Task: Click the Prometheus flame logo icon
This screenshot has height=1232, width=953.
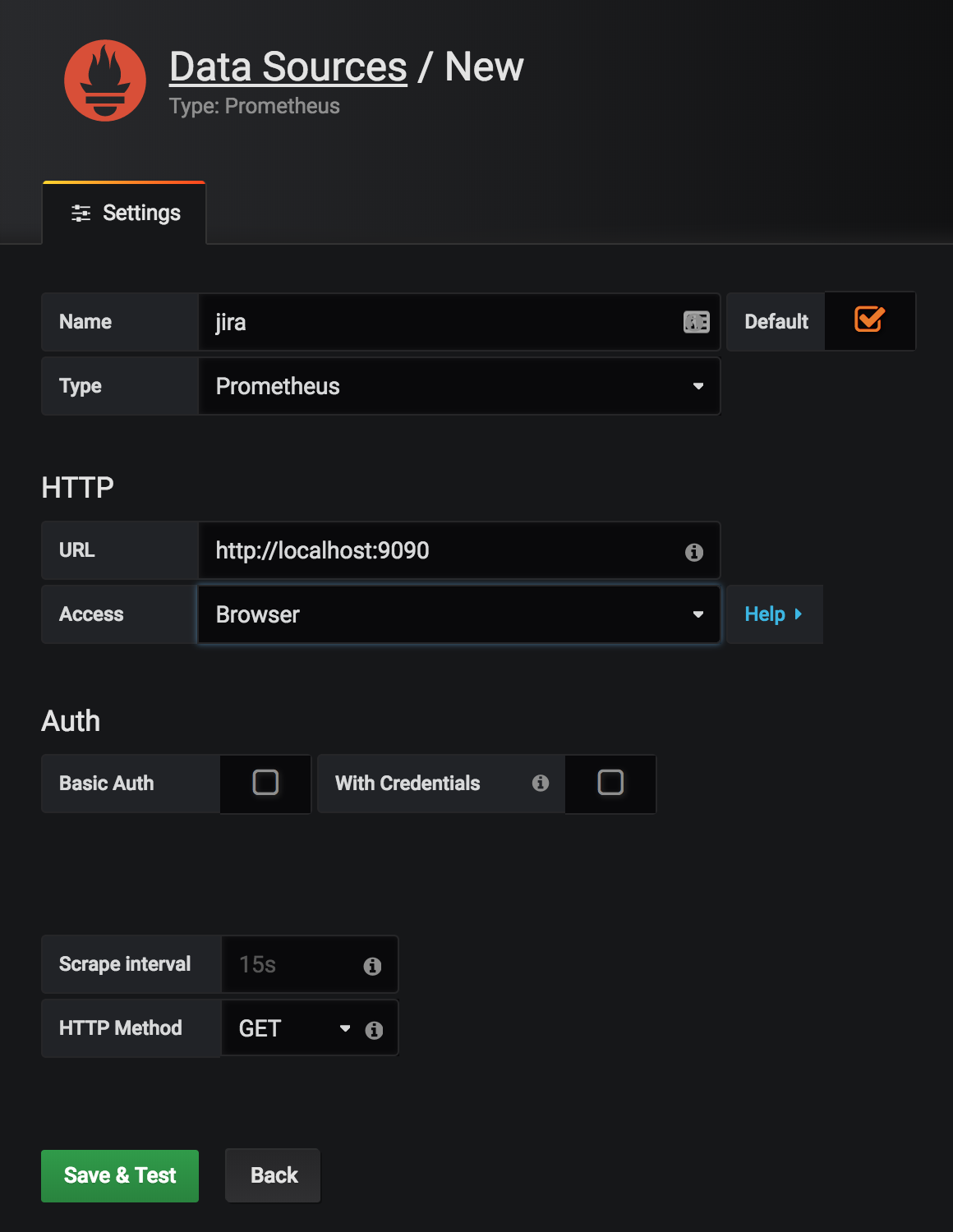Action: click(105, 80)
